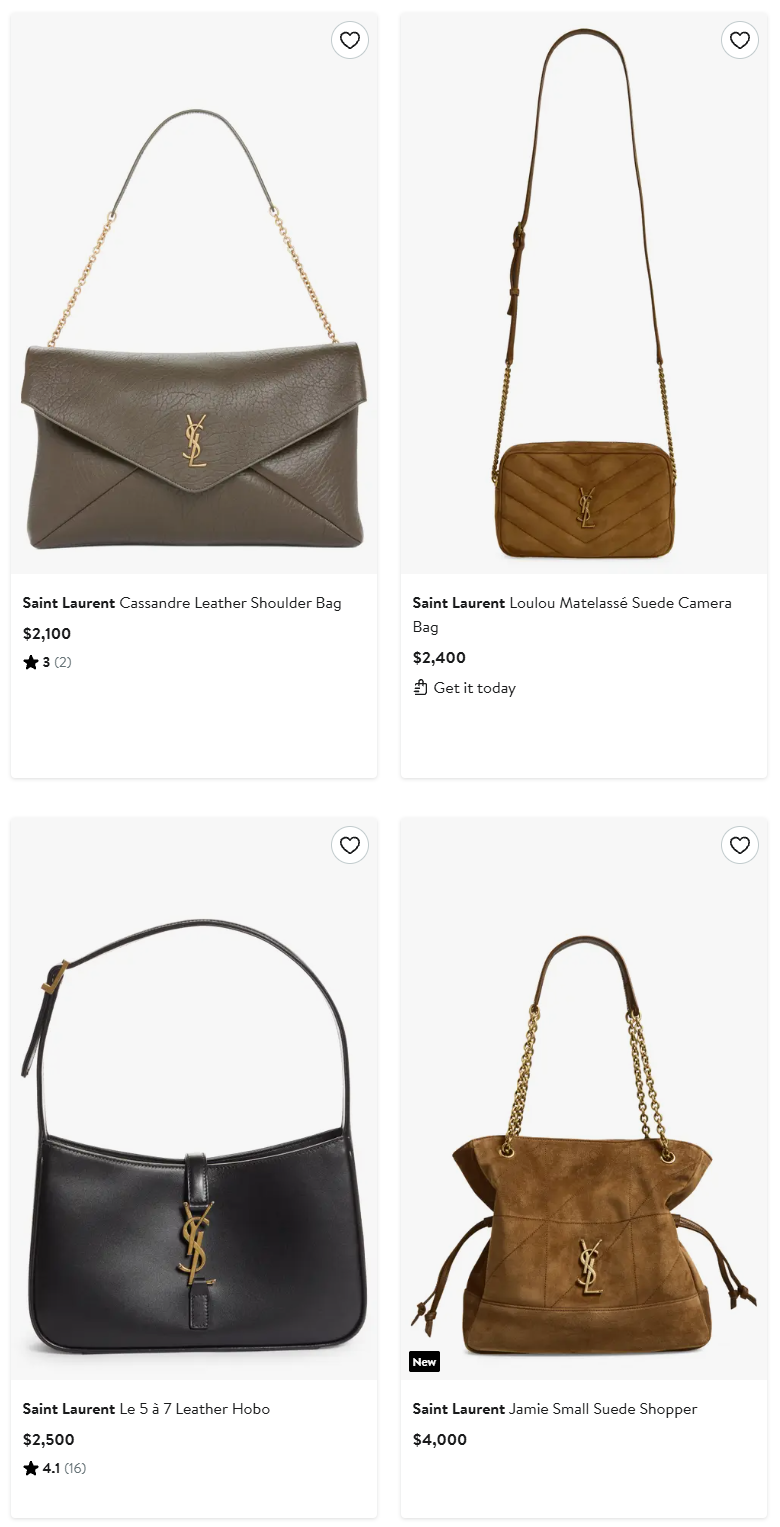Click the New badge on Jamie Shopper
Viewport: 780px width, 1527px height.
[x=424, y=1362]
